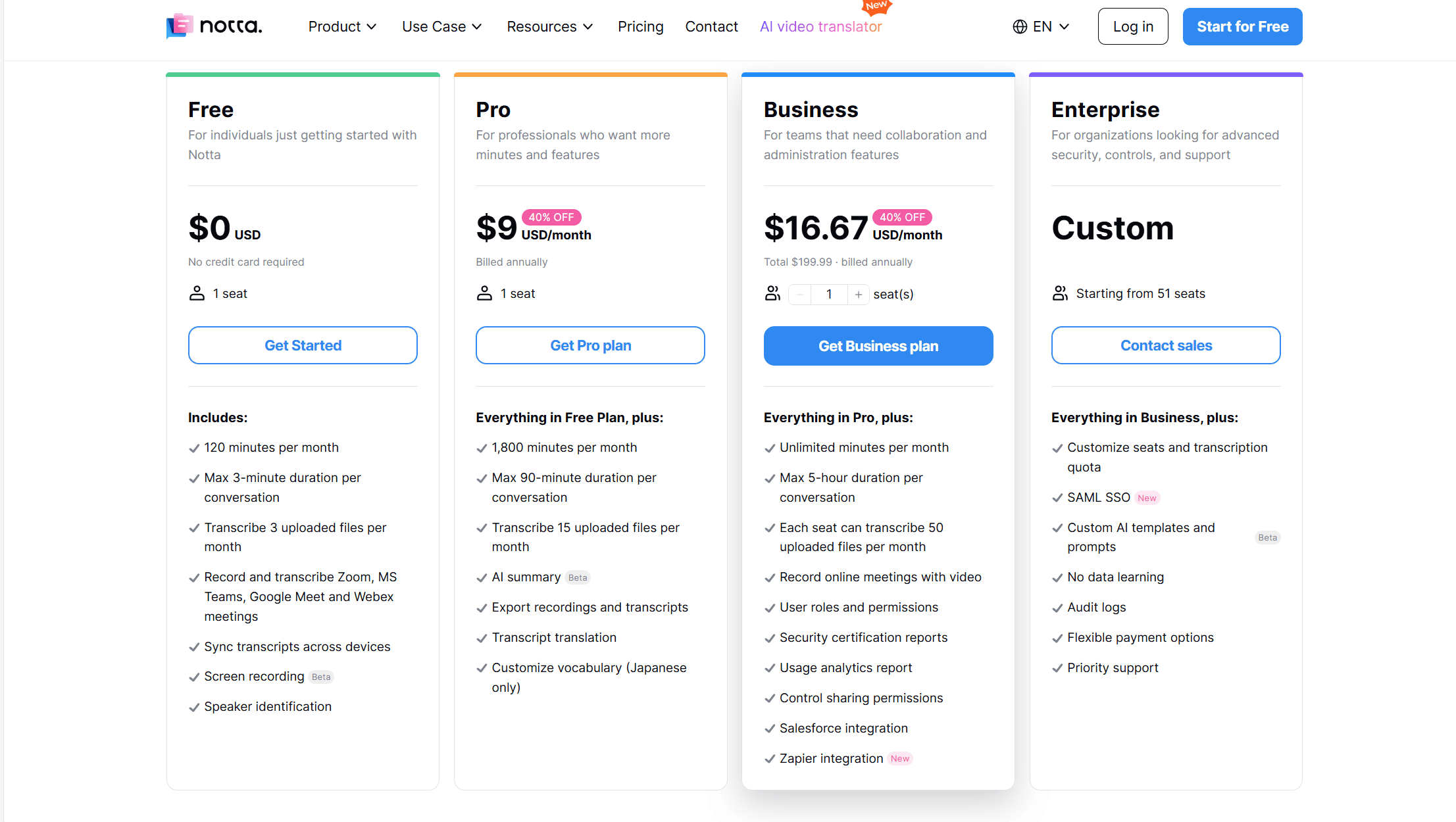The height and width of the screenshot is (822, 1456).
Task: Expand the Resources menu
Action: coord(550,26)
